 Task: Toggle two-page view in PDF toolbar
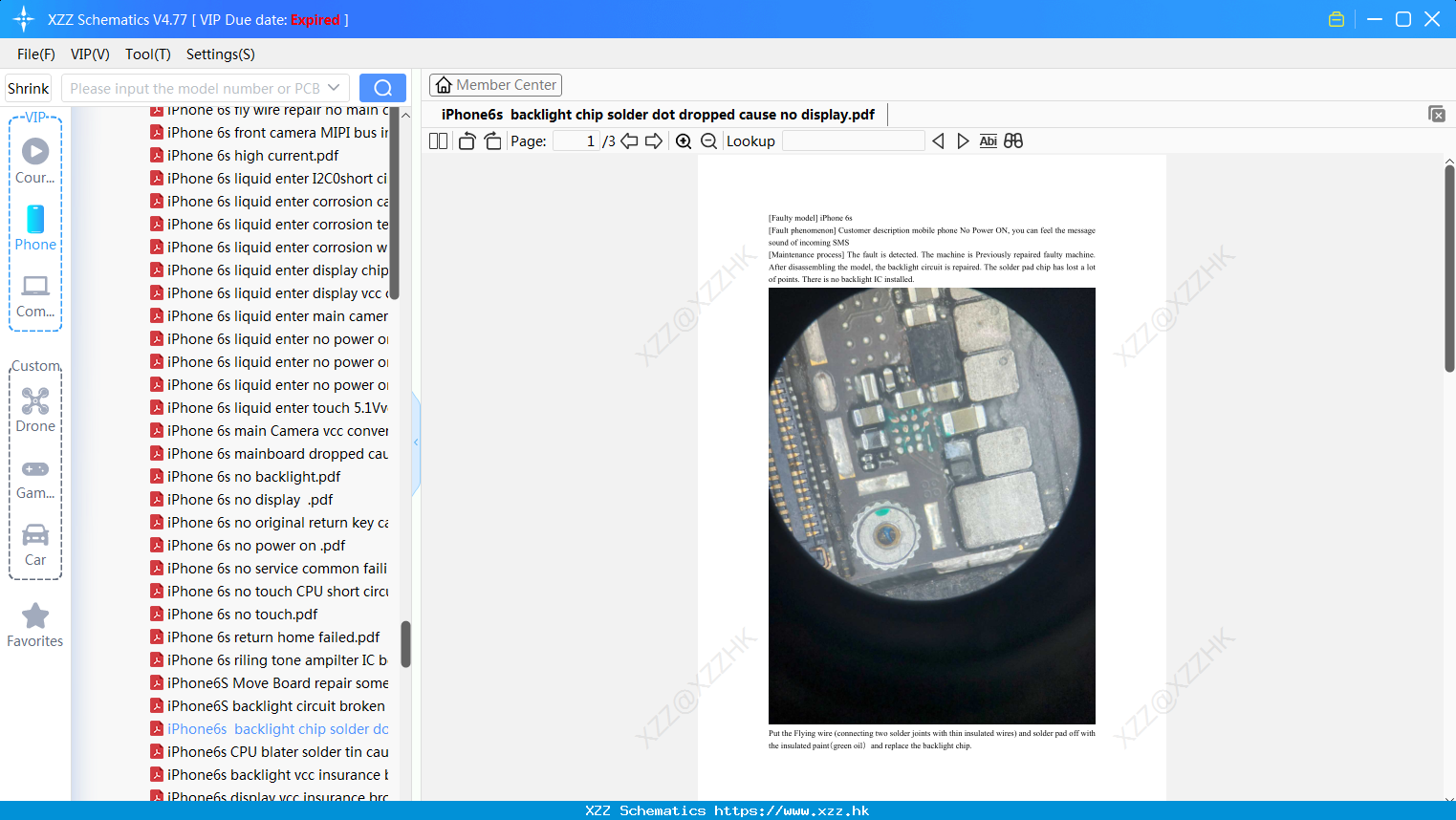coord(438,140)
